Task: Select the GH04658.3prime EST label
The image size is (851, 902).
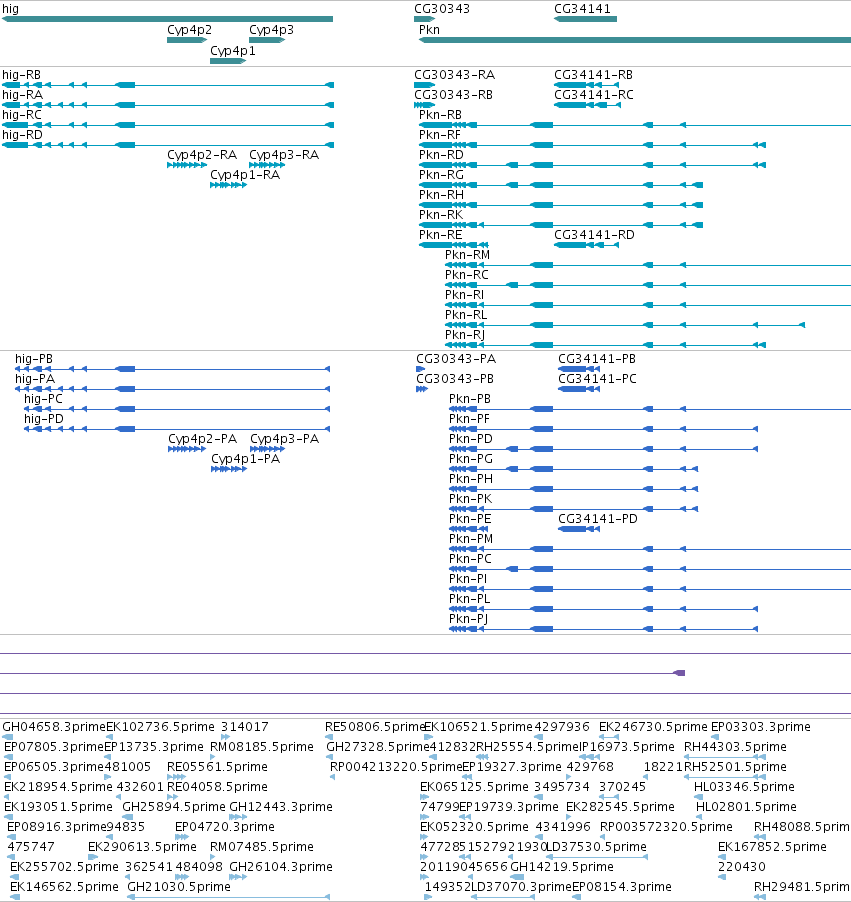Action: click(x=54, y=727)
